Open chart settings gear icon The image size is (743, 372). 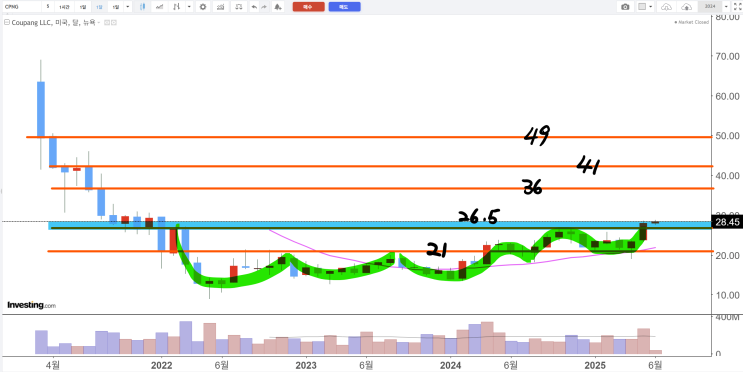click(x=203, y=7)
